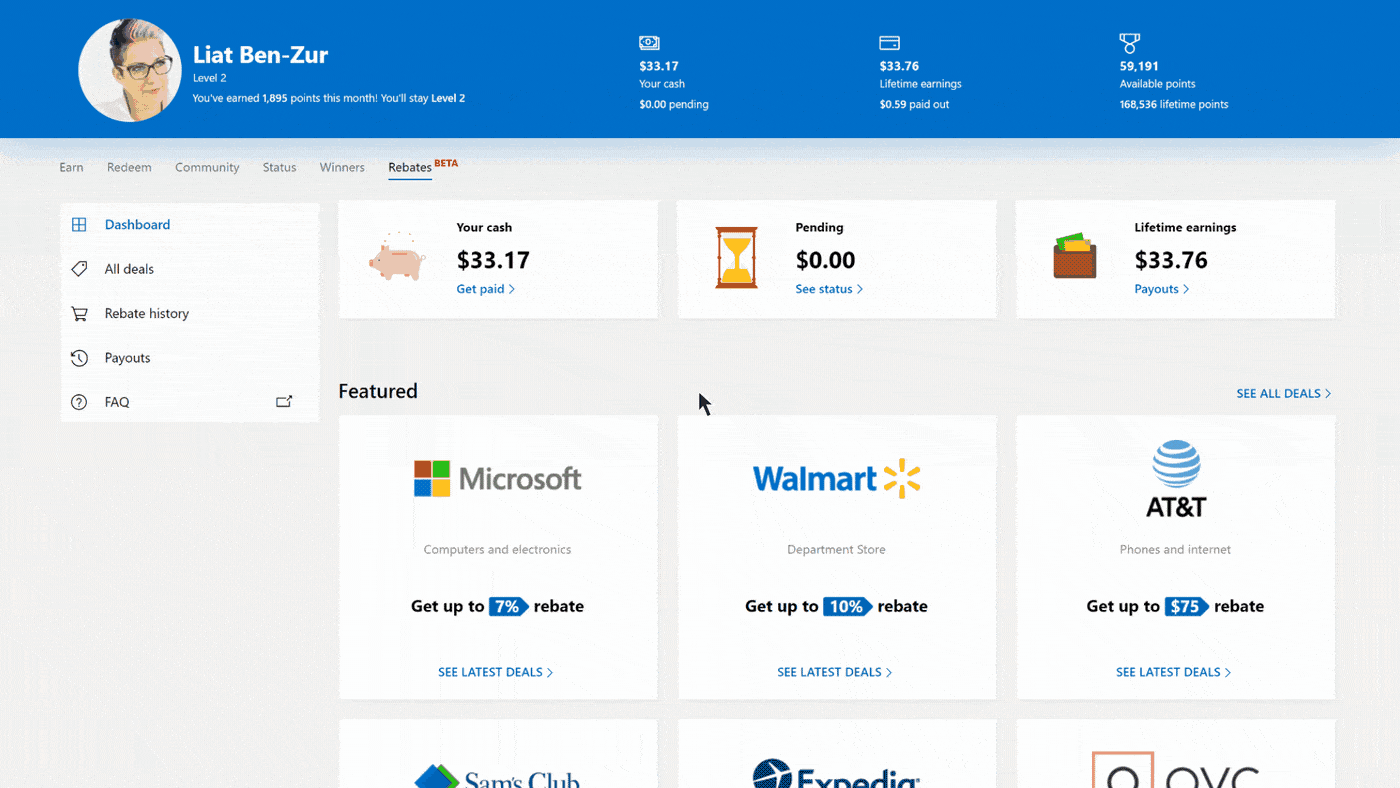
Task: Open SEE LATEST DEALS for Walmart
Action: coord(835,672)
